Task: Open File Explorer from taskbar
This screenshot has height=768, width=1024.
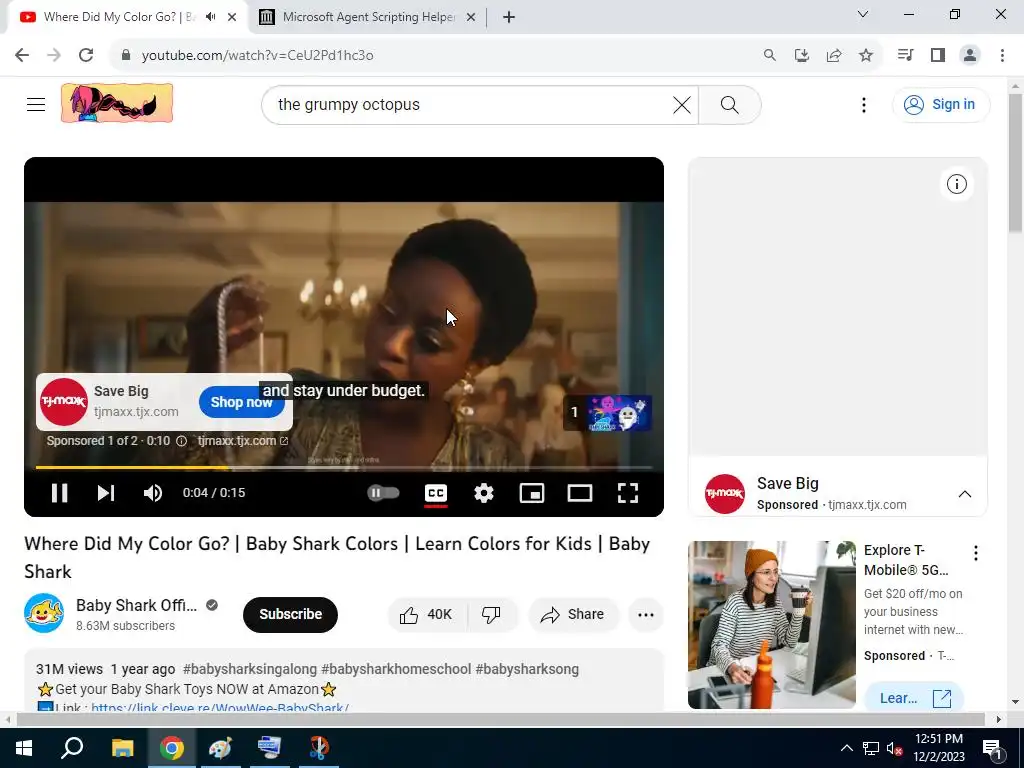Action: [122, 748]
